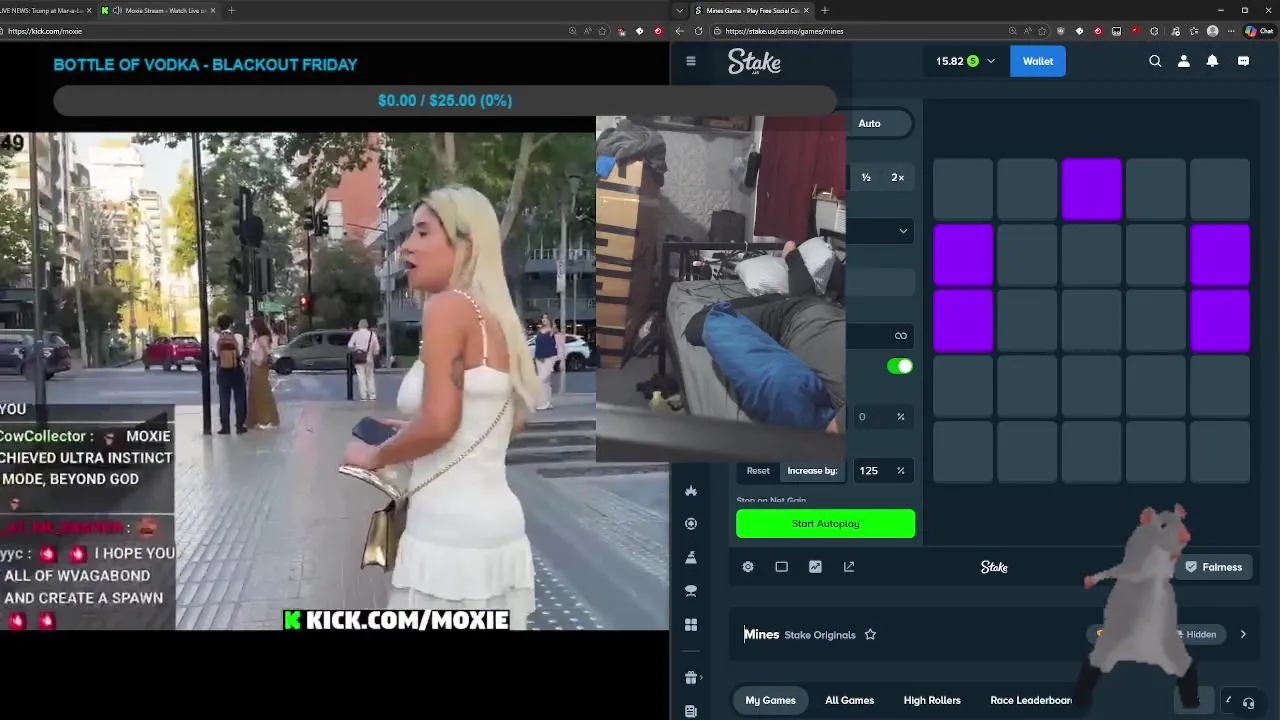Open the Stake user profile icon
Viewport: 1280px width, 720px height.
click(1184, 61)
